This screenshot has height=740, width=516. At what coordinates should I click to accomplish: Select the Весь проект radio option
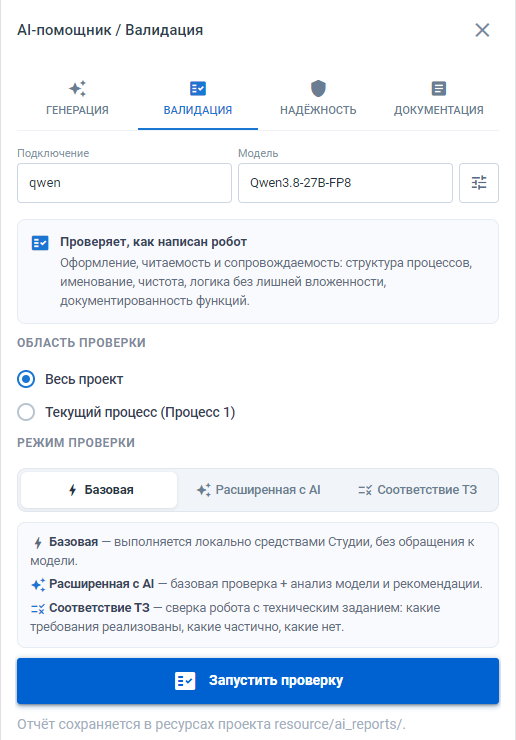[x=70, y=379]
